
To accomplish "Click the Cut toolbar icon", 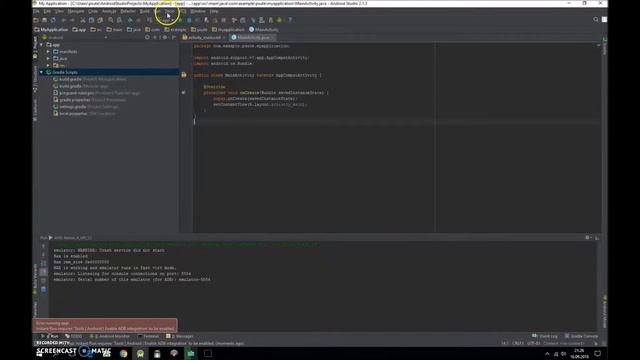I will [83, 20].
